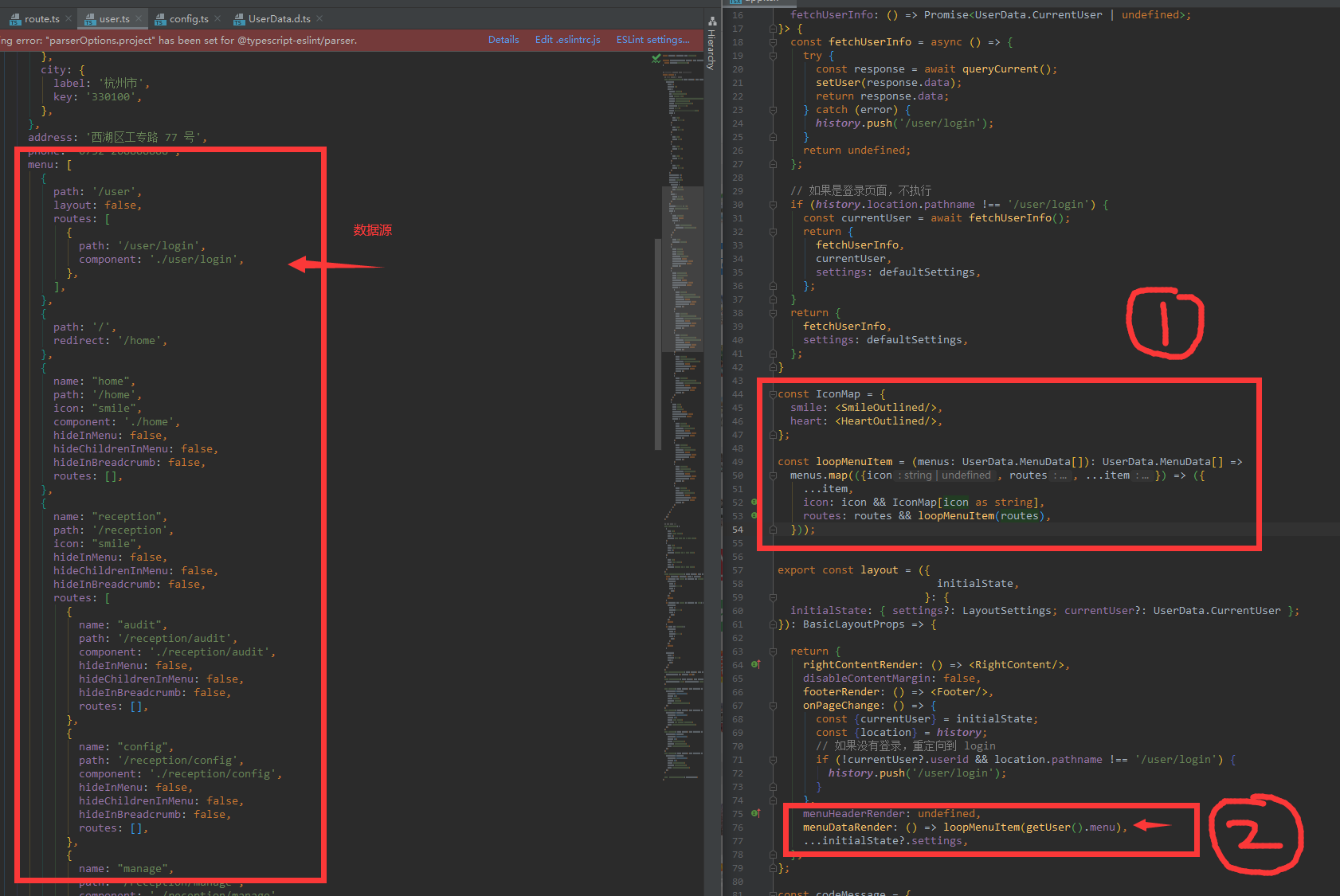
Task: Select the user.ts editor tab
Action: pos(114,19)
